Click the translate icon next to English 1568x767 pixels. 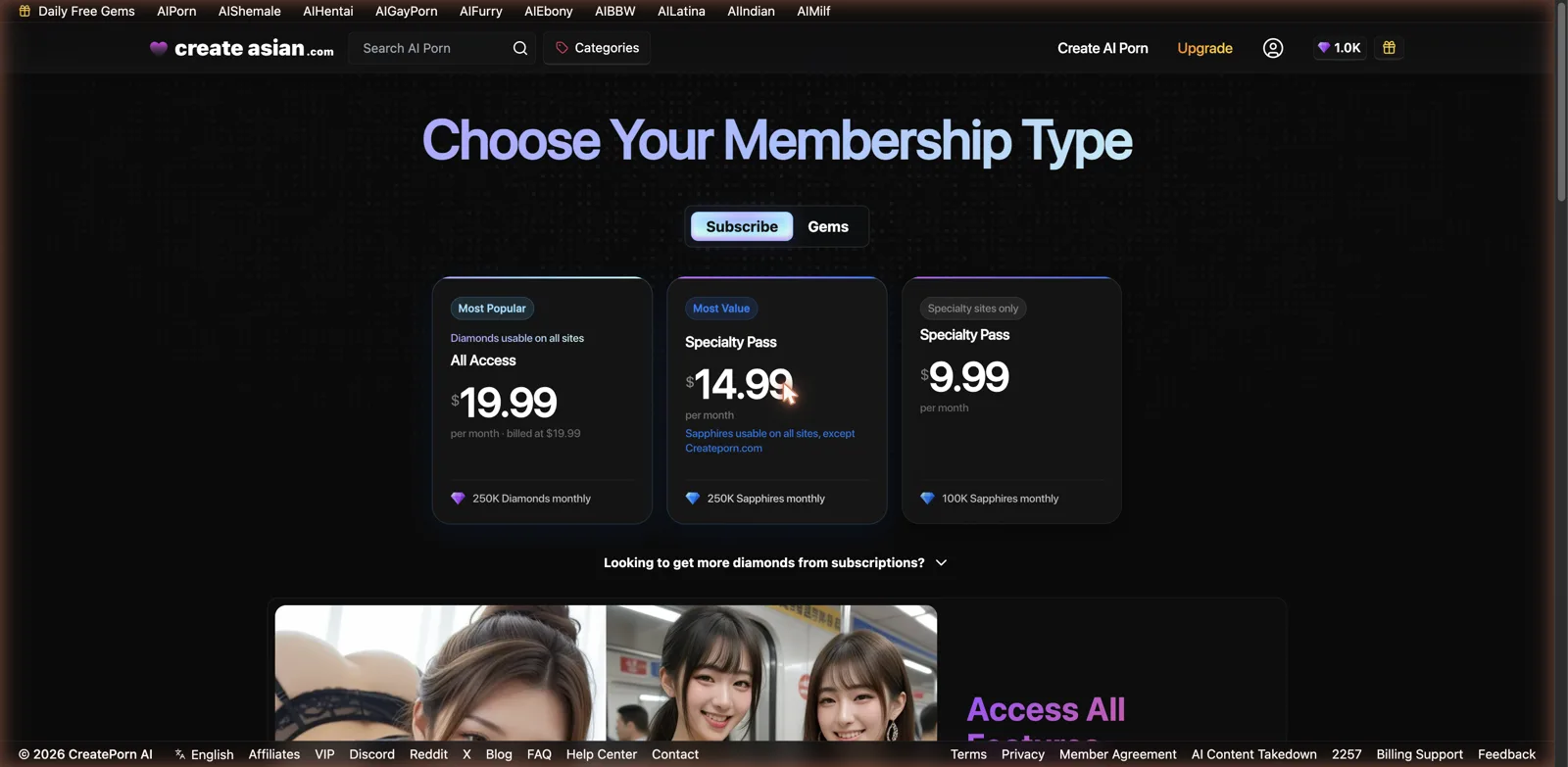tap(180, 754)
